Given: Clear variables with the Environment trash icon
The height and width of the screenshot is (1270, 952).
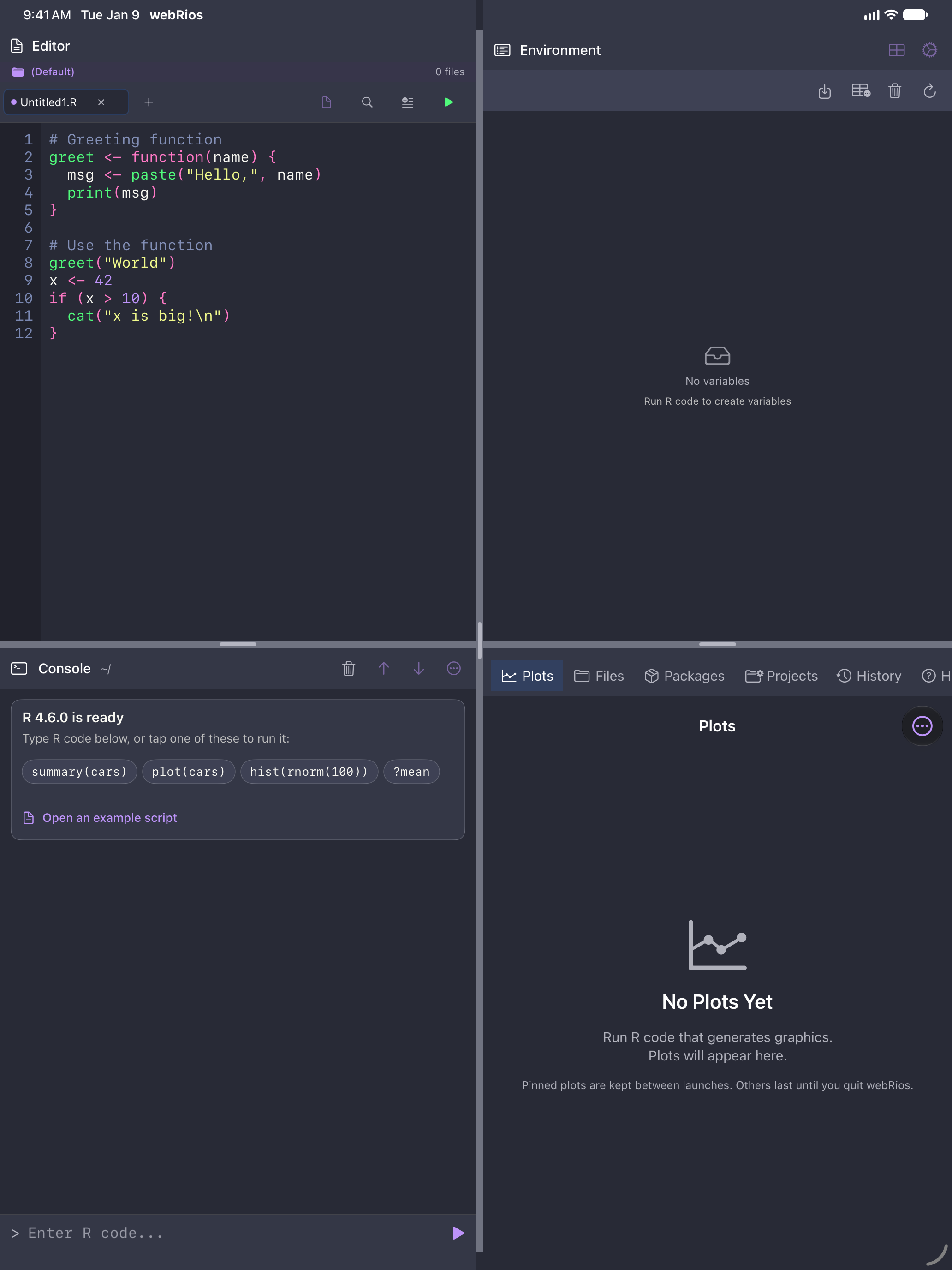Looking at the screenshot, I should point(895,91).
